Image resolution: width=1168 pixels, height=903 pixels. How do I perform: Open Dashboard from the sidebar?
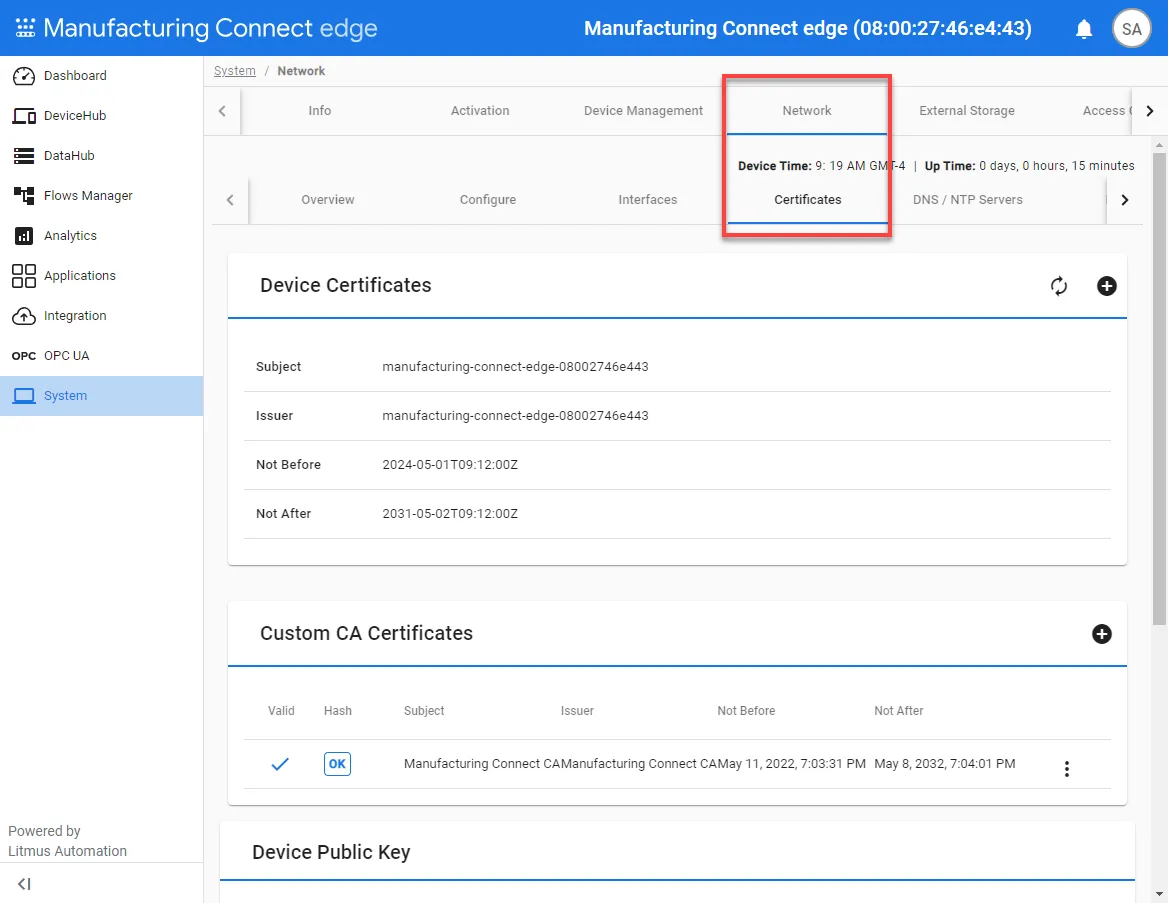tap(101, 75)
